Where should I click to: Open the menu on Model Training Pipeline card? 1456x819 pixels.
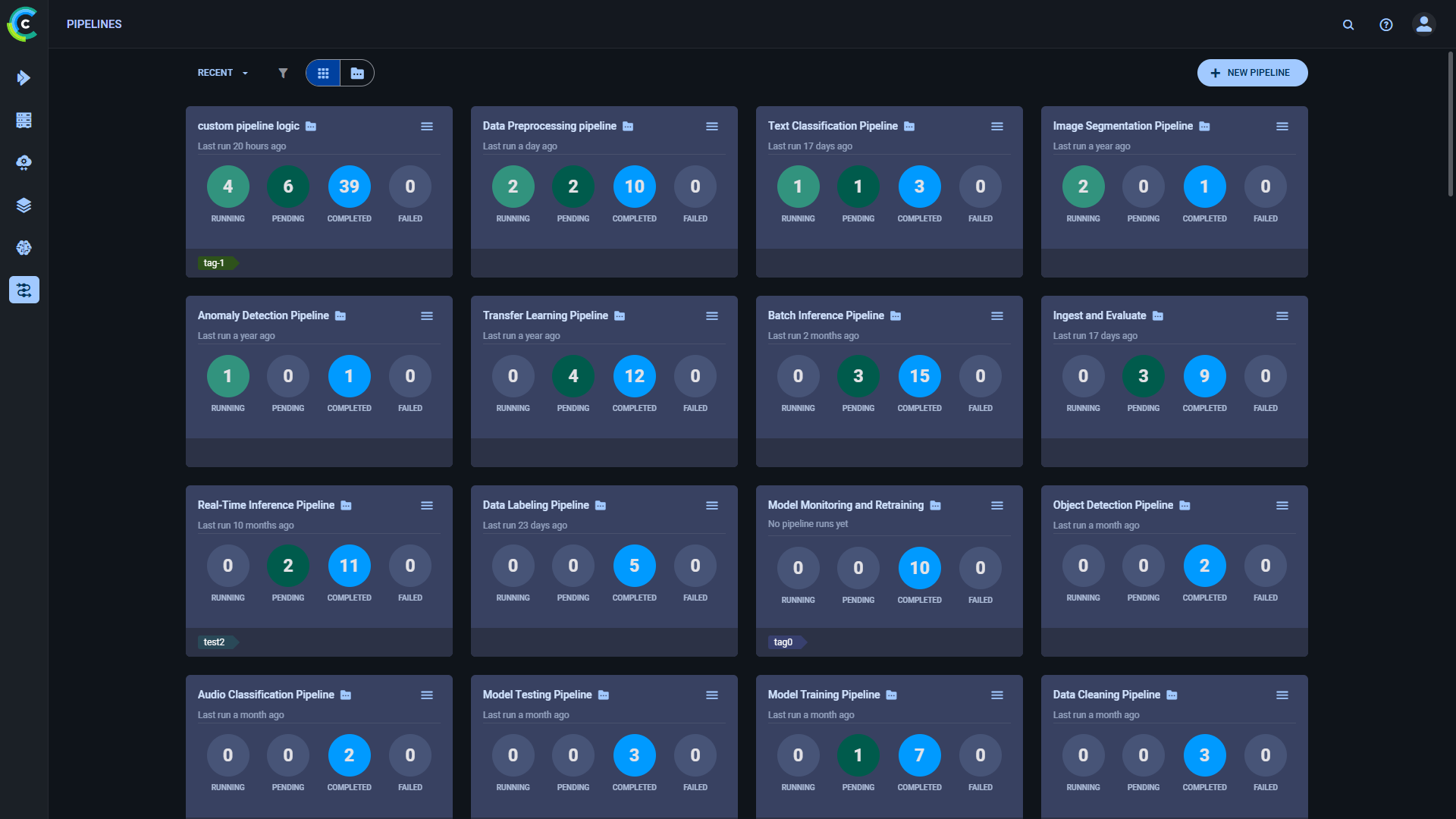(997, 695)
